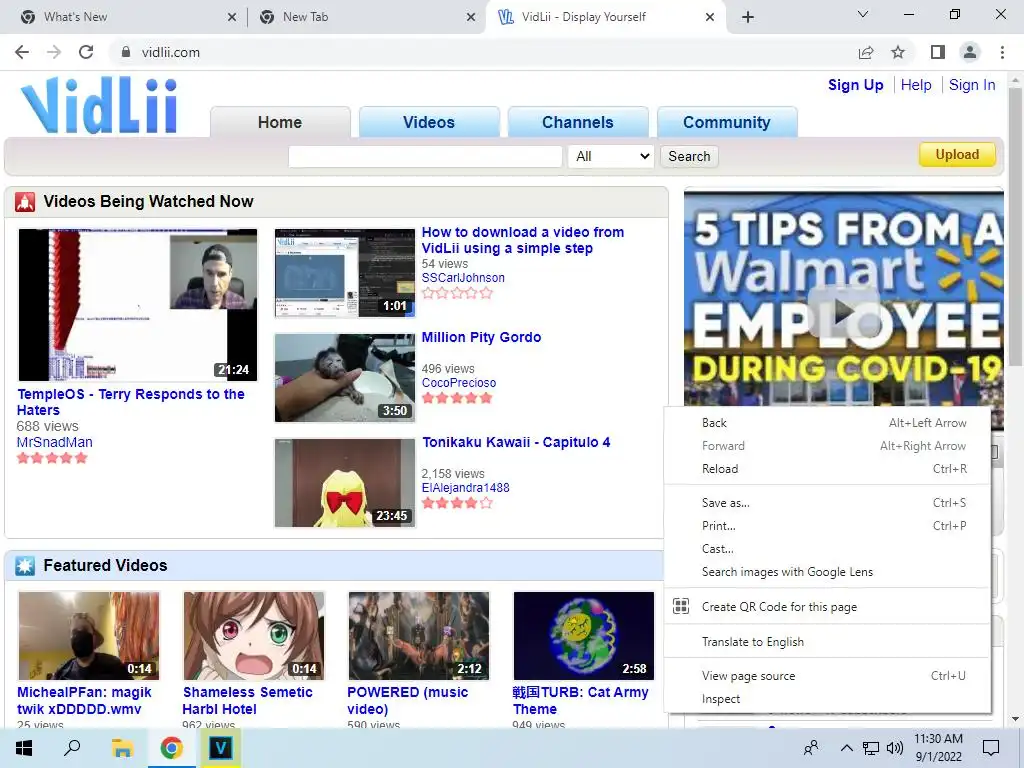Choose Print... from the context menu
This screenshot has height=768, width=1024.
click(827, 526)
